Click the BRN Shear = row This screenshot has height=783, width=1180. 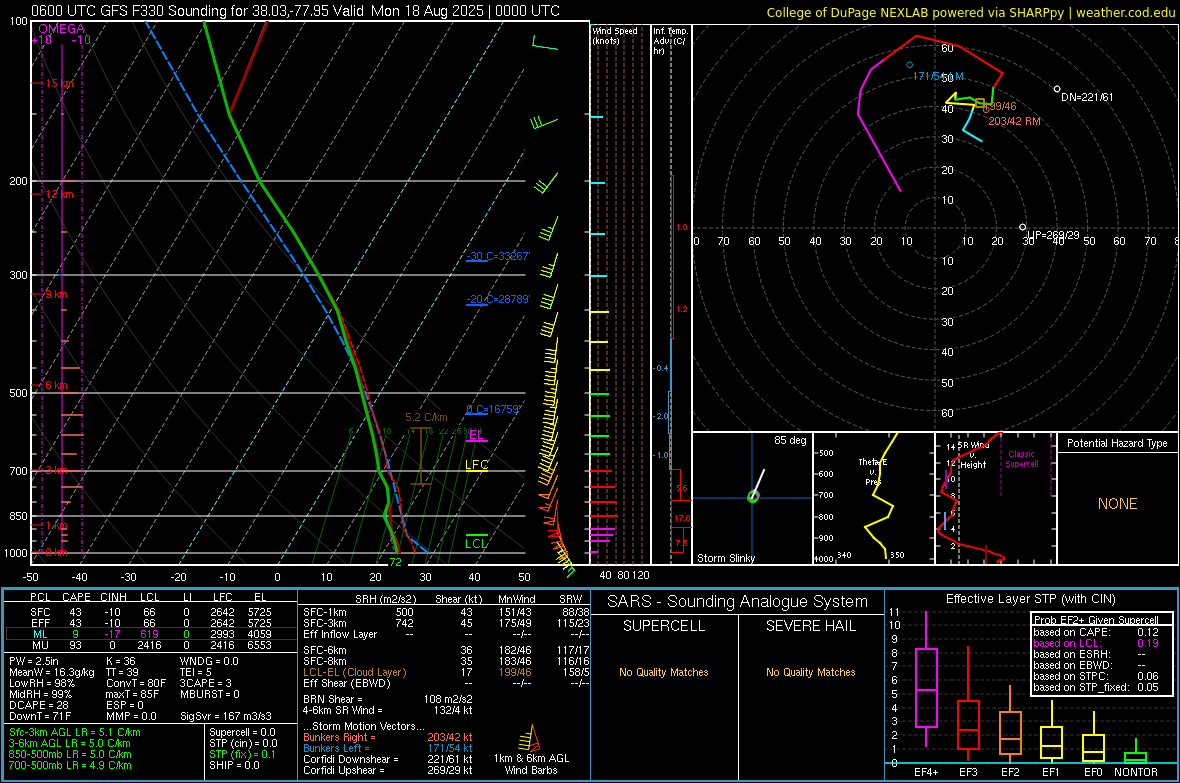tap(388, 699)
